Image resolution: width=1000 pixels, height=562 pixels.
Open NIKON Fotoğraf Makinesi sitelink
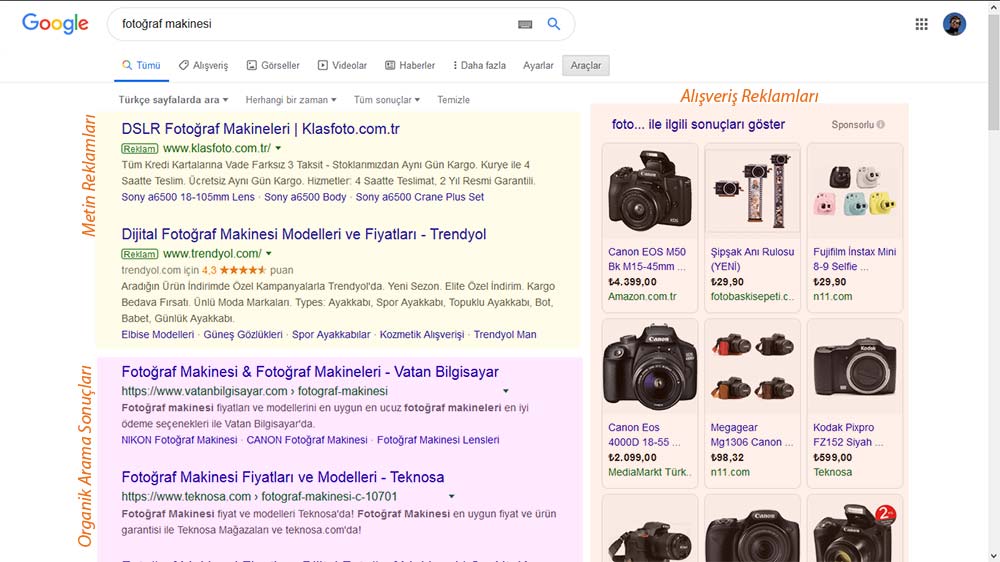tap(179, 440)
